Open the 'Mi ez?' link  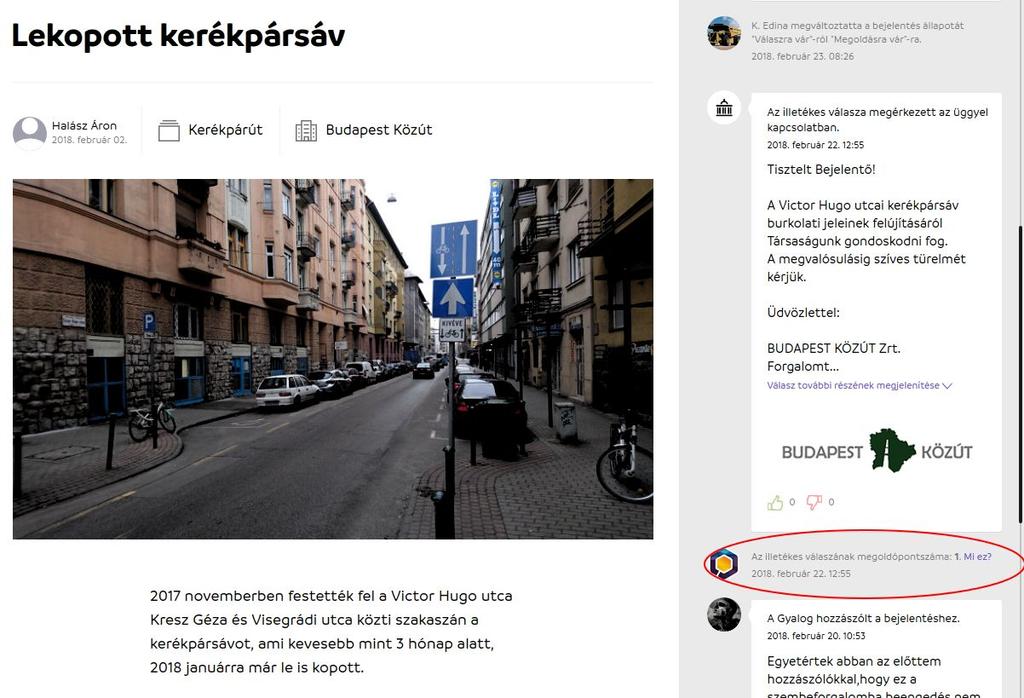coord(978,557)
